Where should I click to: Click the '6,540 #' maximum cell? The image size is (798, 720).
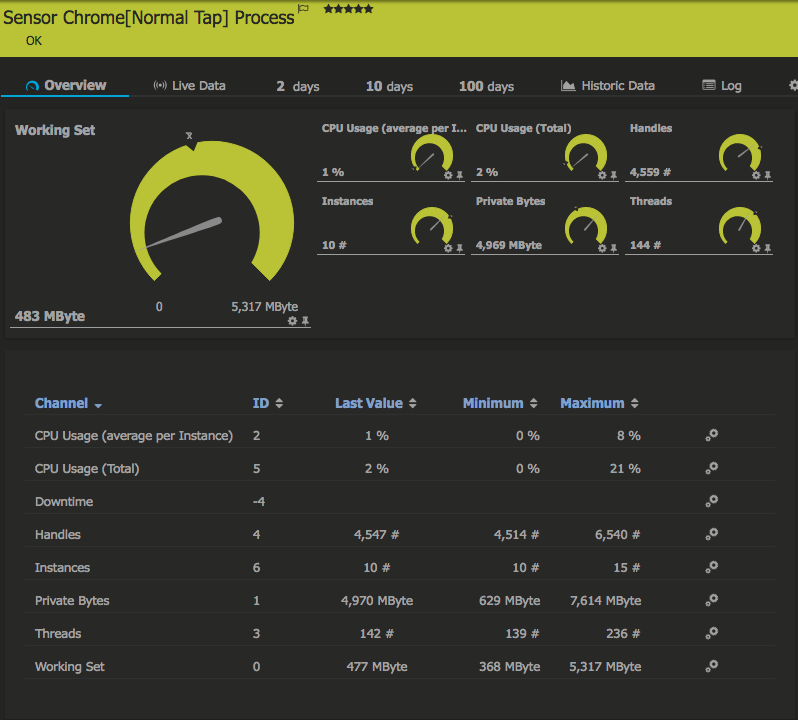618,535
